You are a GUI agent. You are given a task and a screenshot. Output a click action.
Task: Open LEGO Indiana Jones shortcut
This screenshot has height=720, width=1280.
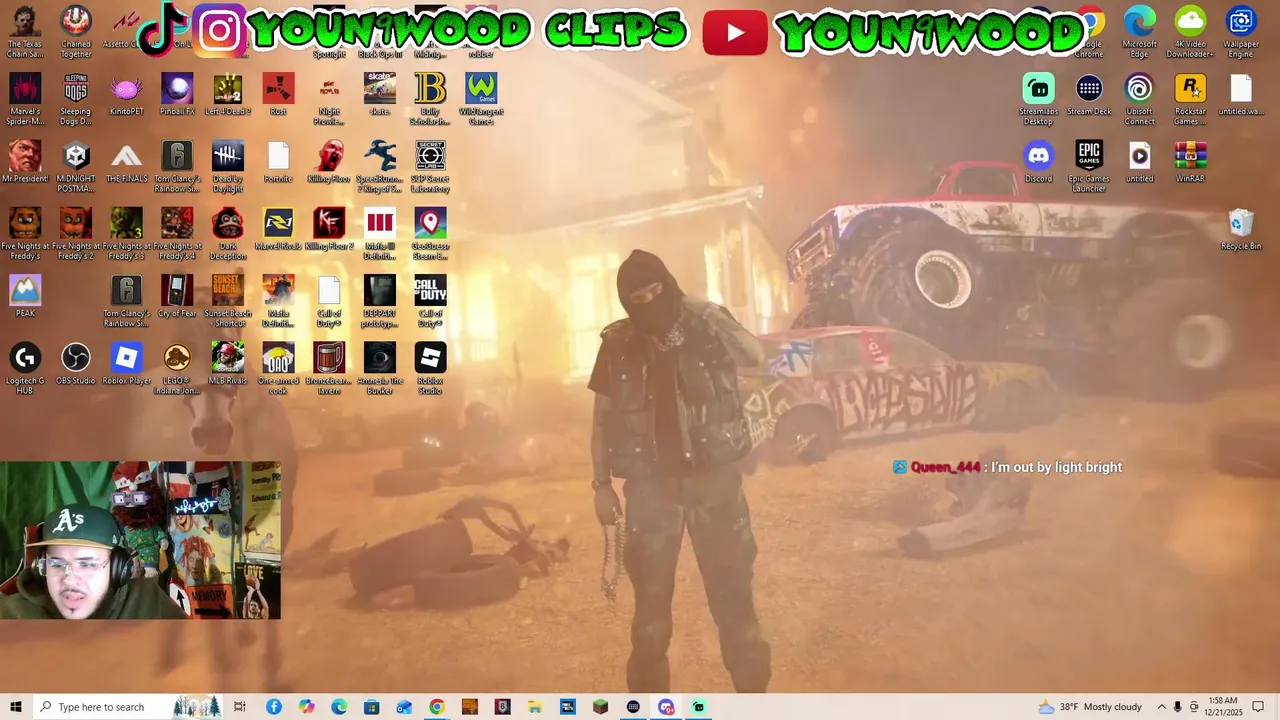tap(177, 367)
